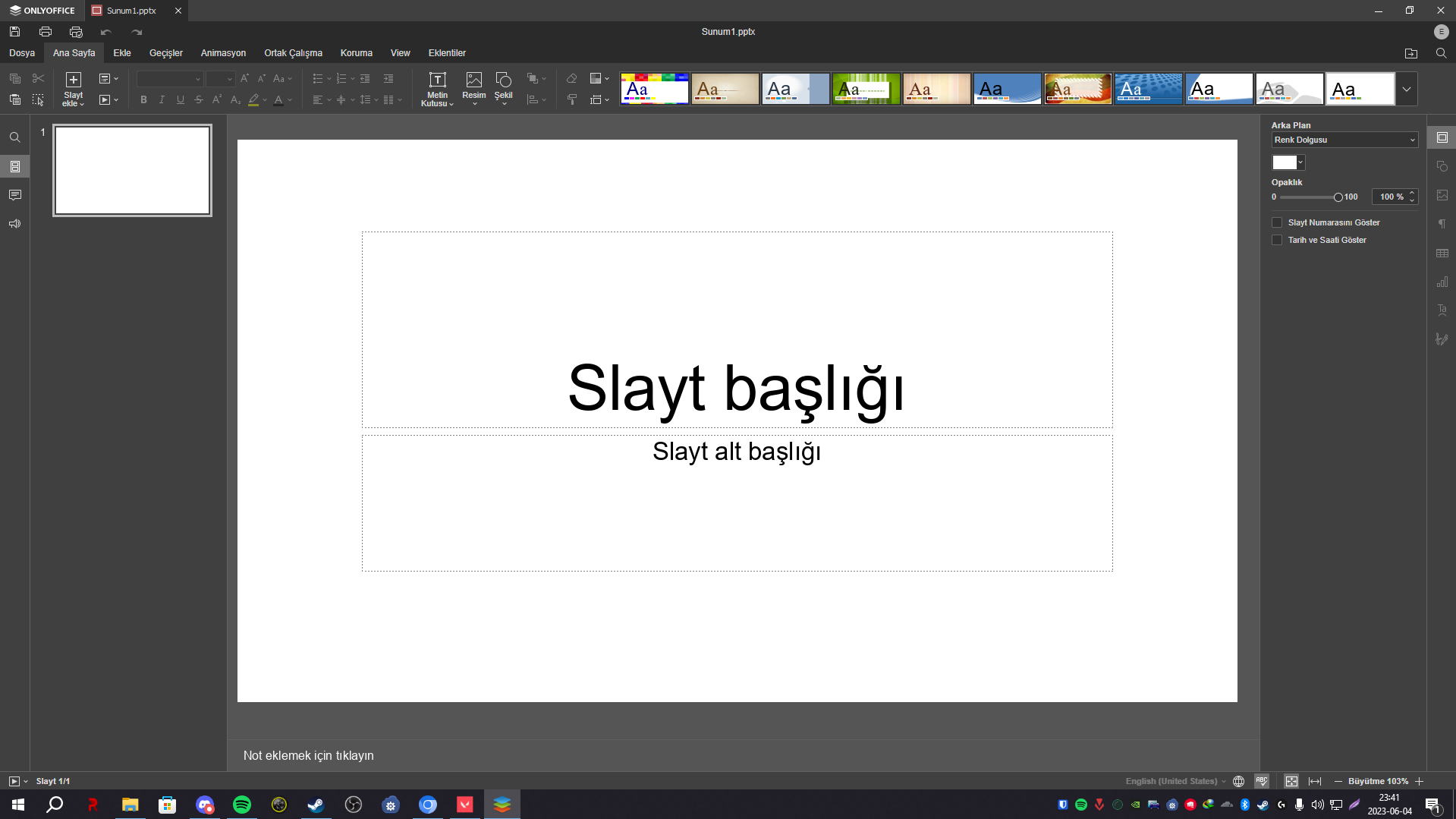This screenshot has height=819, width=1456.
Task: Open the highlight color picker
Action: coord(258,99)
